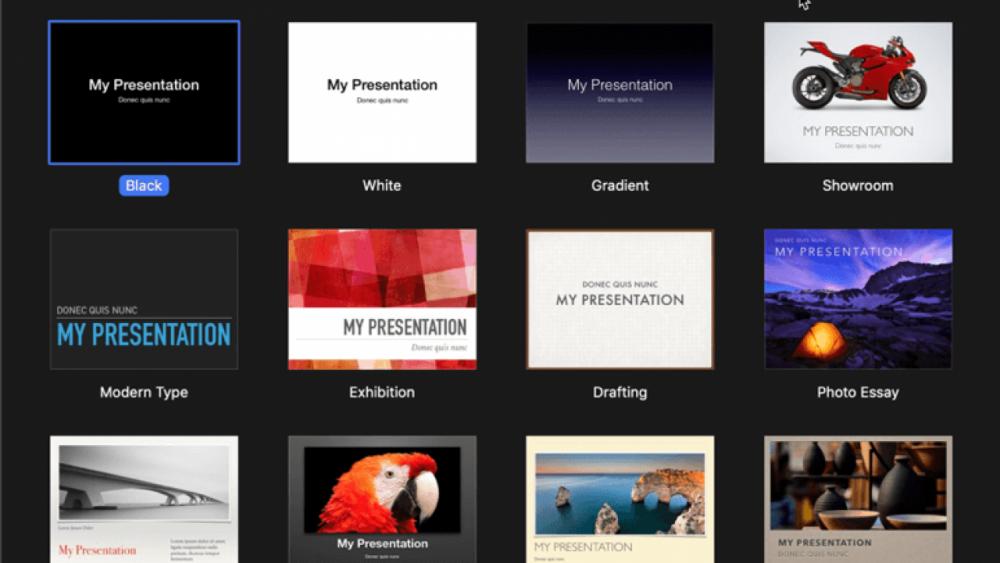Click the Modern Type name label

point(144,392)
